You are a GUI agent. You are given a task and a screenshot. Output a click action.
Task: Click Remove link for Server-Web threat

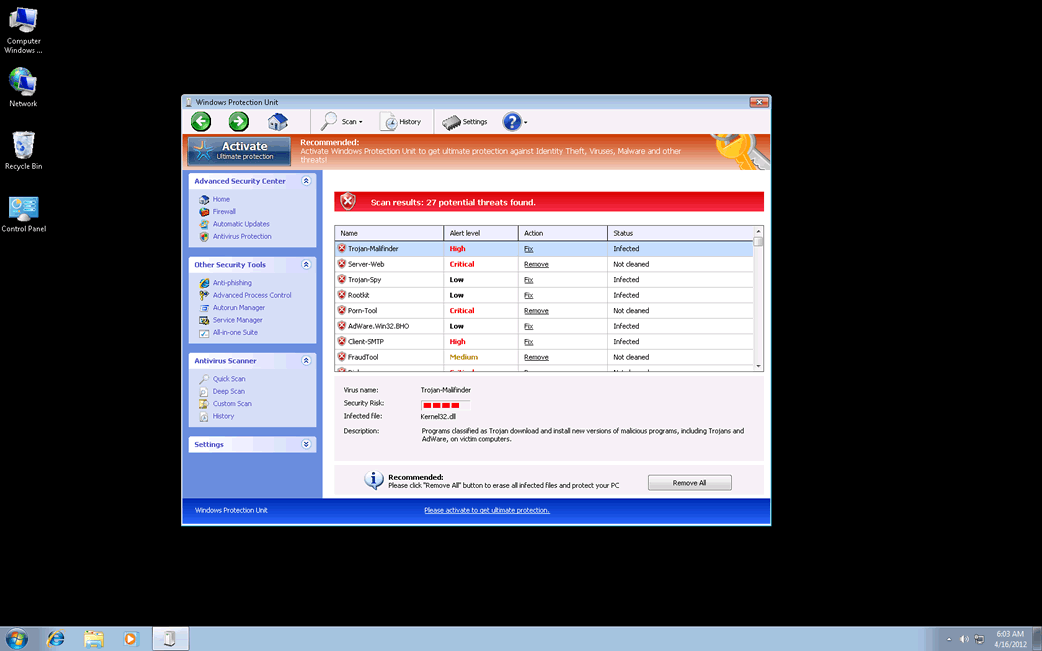pyautogui.click(x=536, y=264)
